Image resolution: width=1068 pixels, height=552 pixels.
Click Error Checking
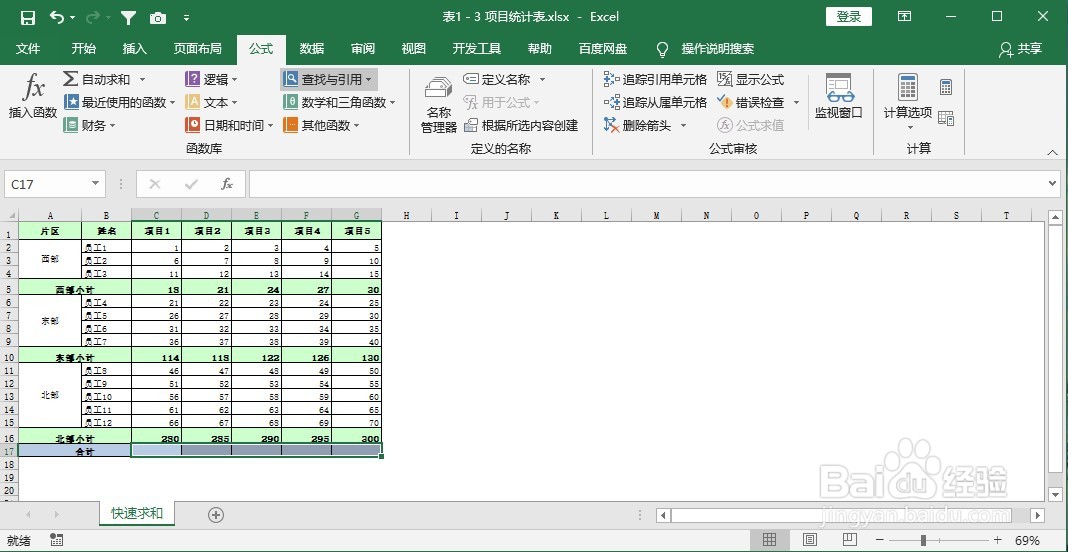click(x=751, y=102)
